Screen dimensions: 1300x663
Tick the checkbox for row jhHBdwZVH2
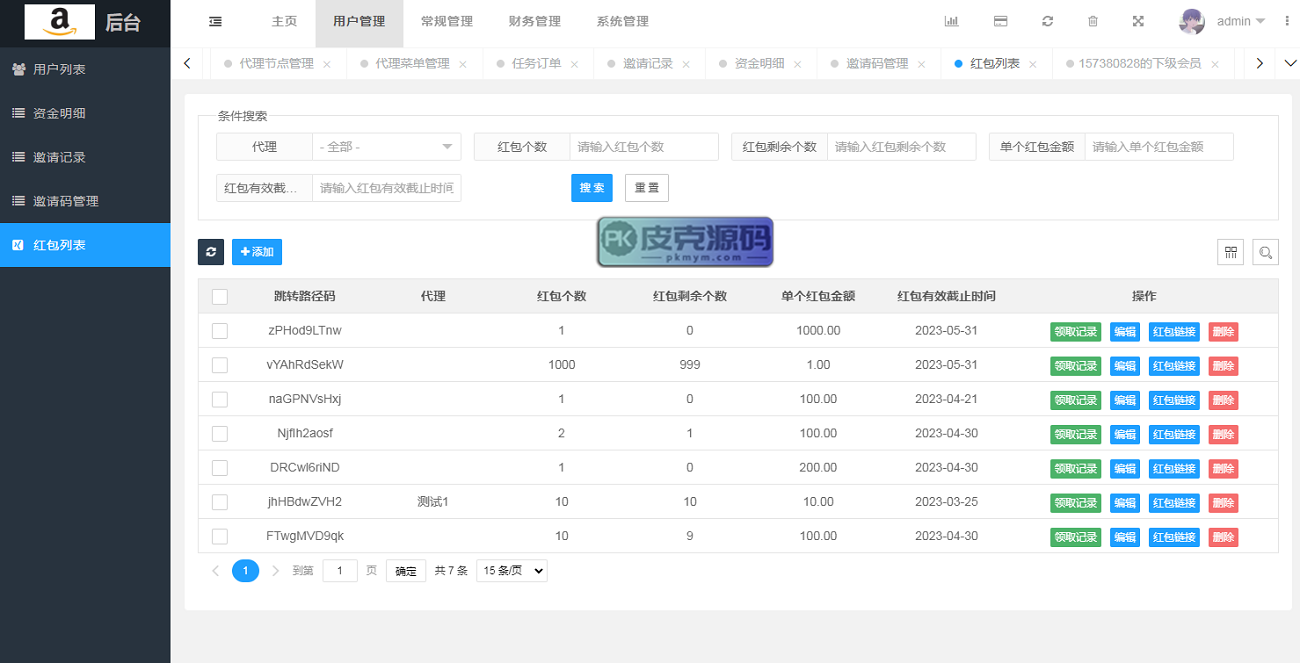220,502
